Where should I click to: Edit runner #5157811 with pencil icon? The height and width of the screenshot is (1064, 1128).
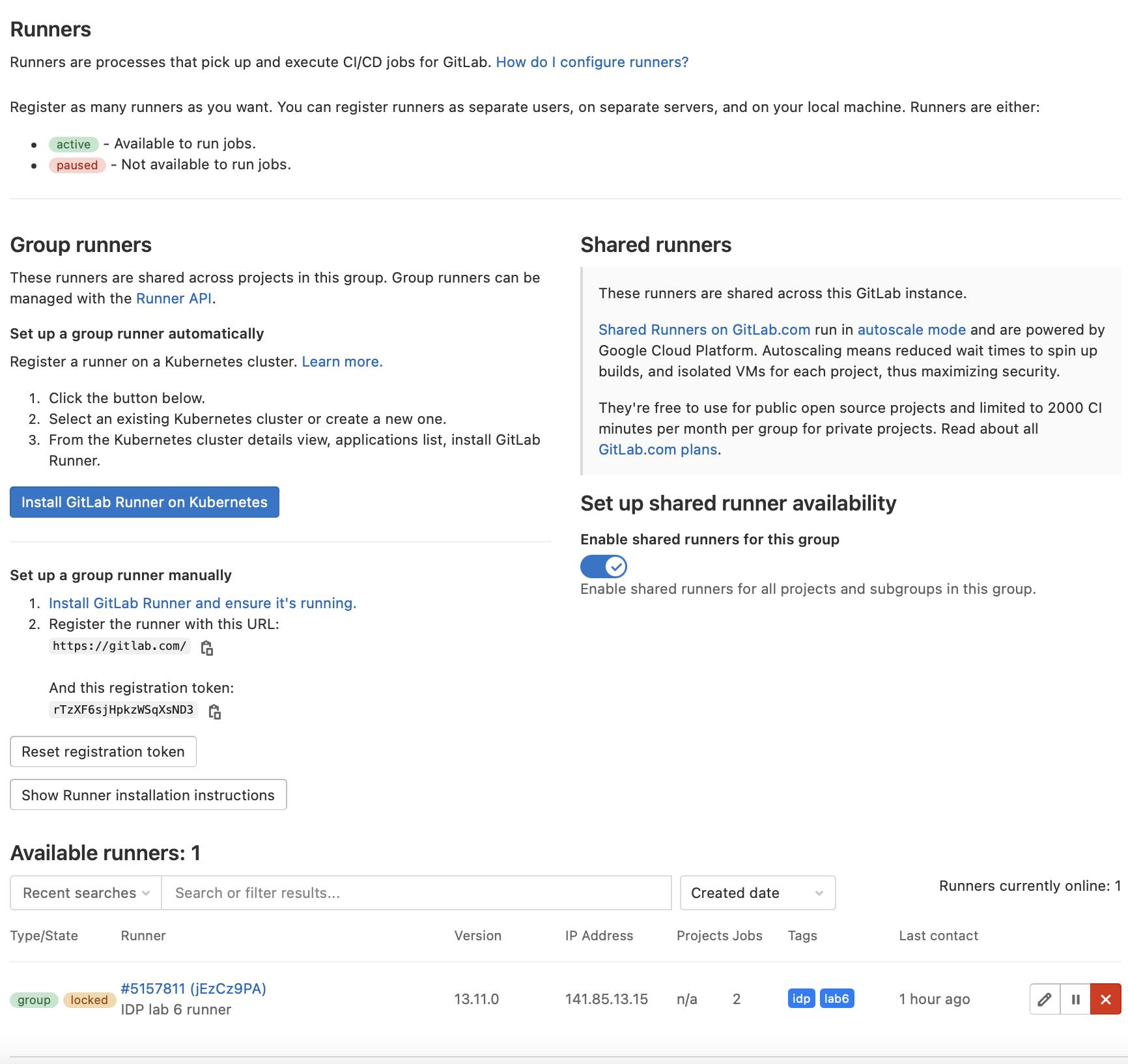click(1045, 999)
